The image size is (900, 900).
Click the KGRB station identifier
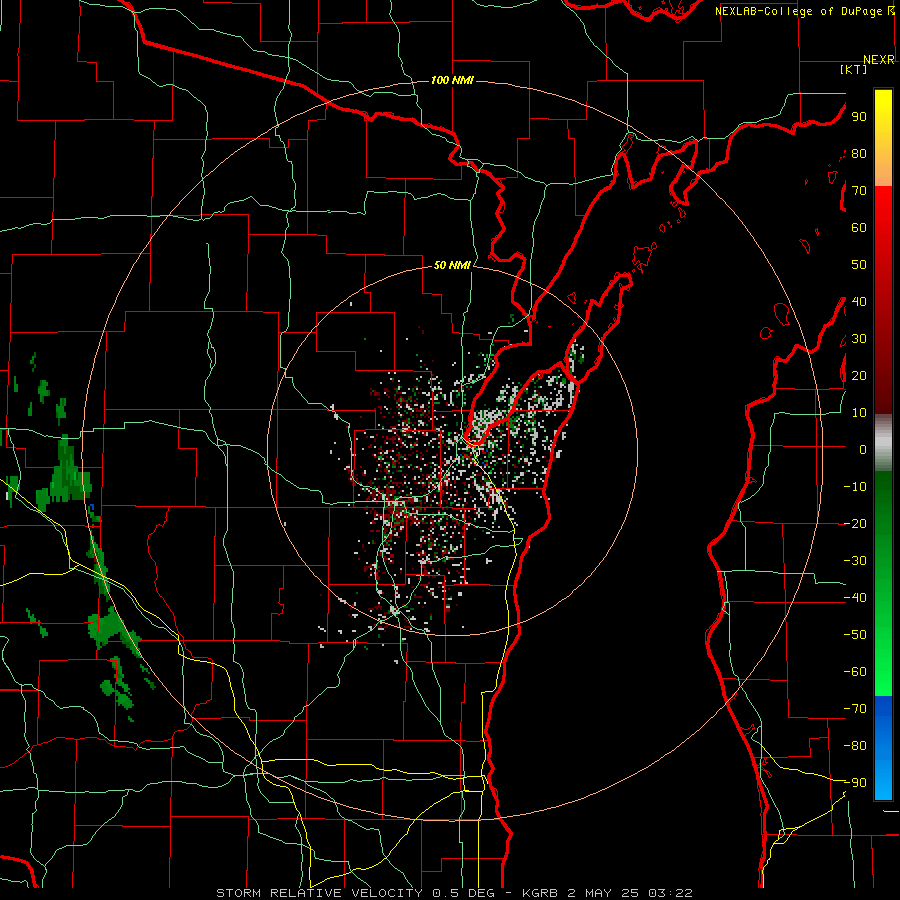[540, 893]
